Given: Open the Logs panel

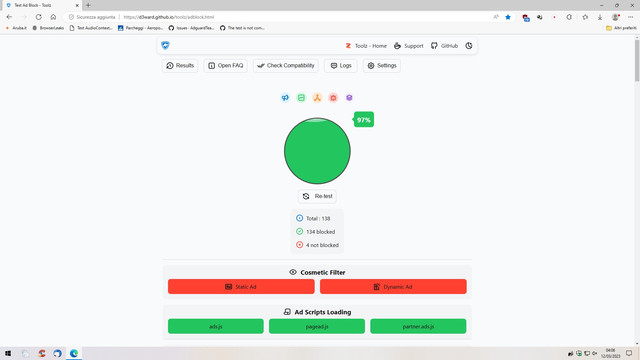Looking at the screenshot, I should coord(341,65).
